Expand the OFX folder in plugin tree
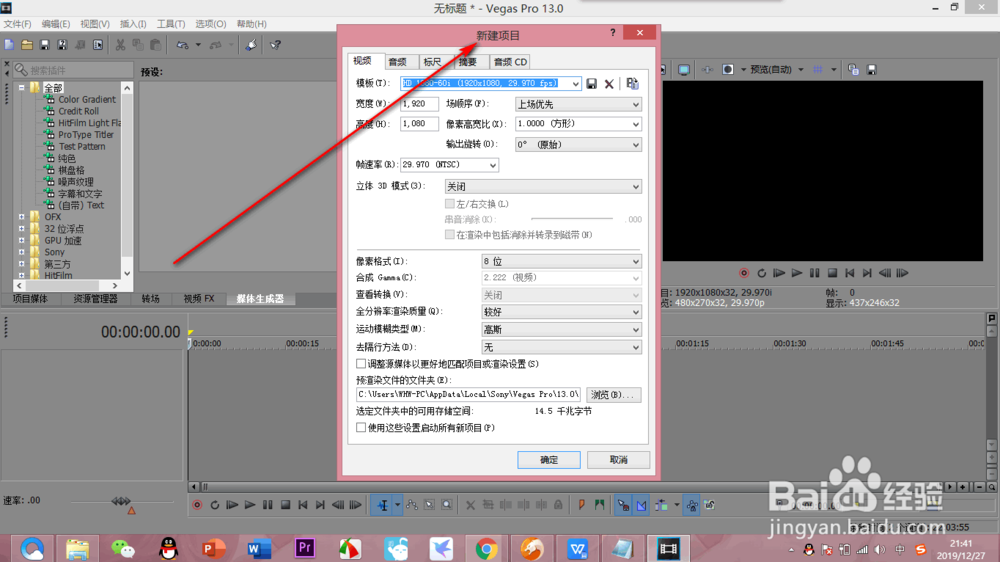This screenshot has height=562, width=1000. click(x=22, y=217)
